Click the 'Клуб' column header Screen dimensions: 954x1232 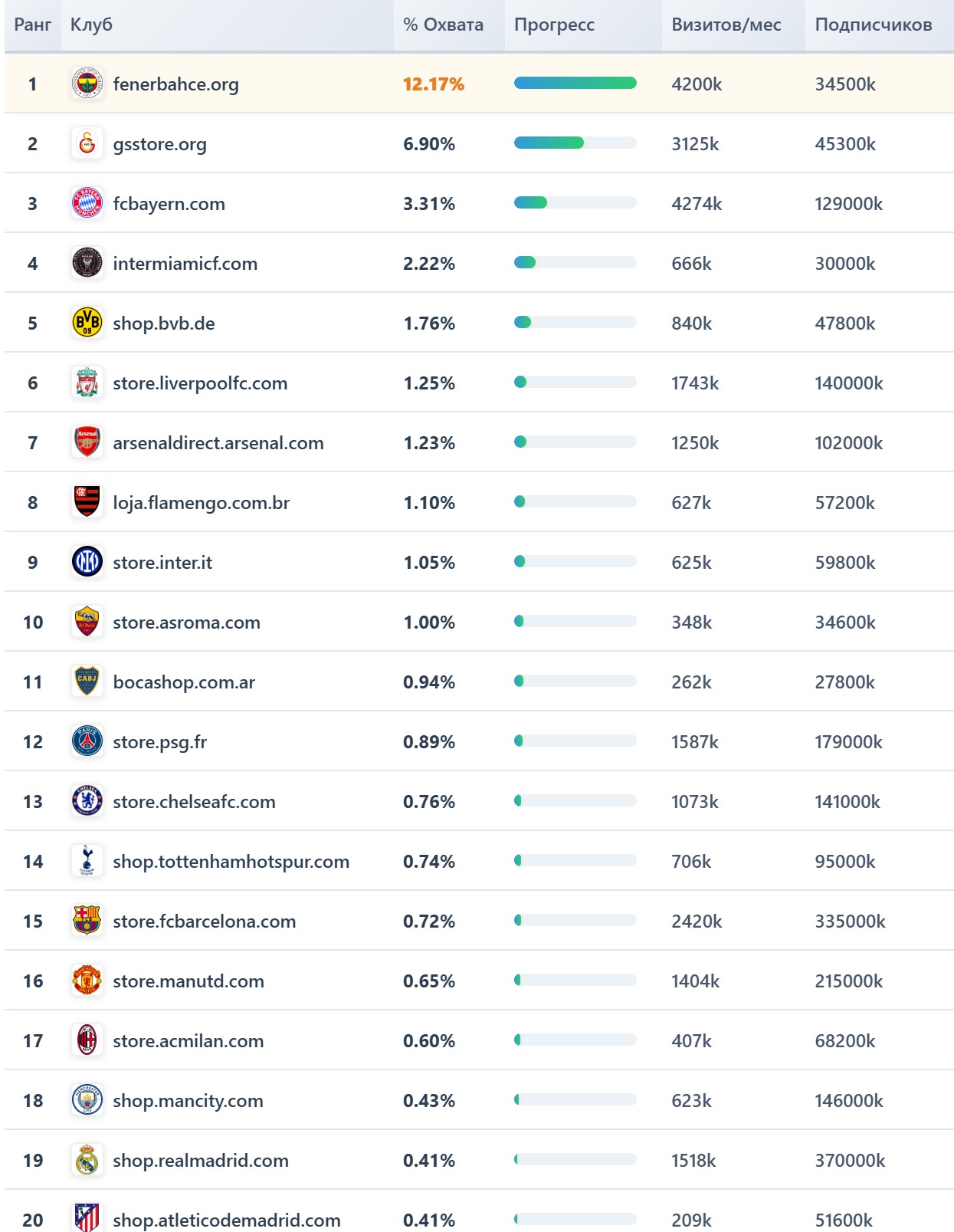click(91, 25)
